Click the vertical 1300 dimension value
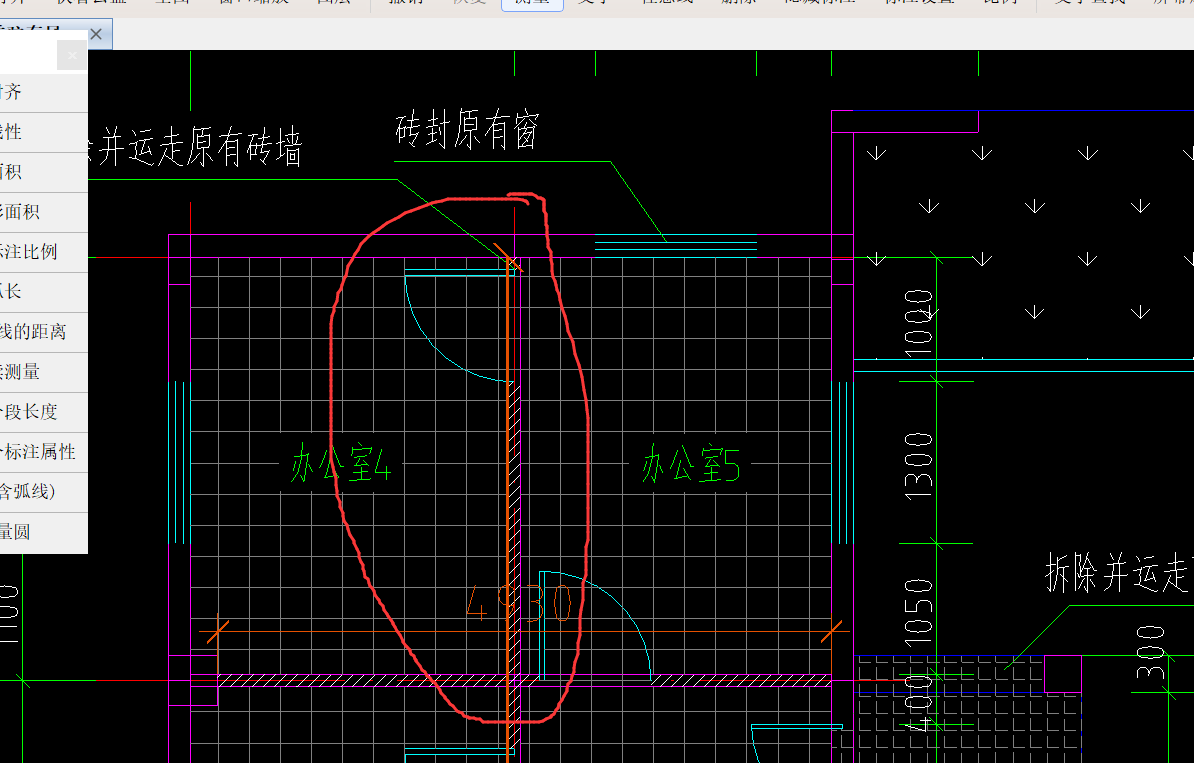This screenshot has width=1194, height=763. click(x=918, y=466)
